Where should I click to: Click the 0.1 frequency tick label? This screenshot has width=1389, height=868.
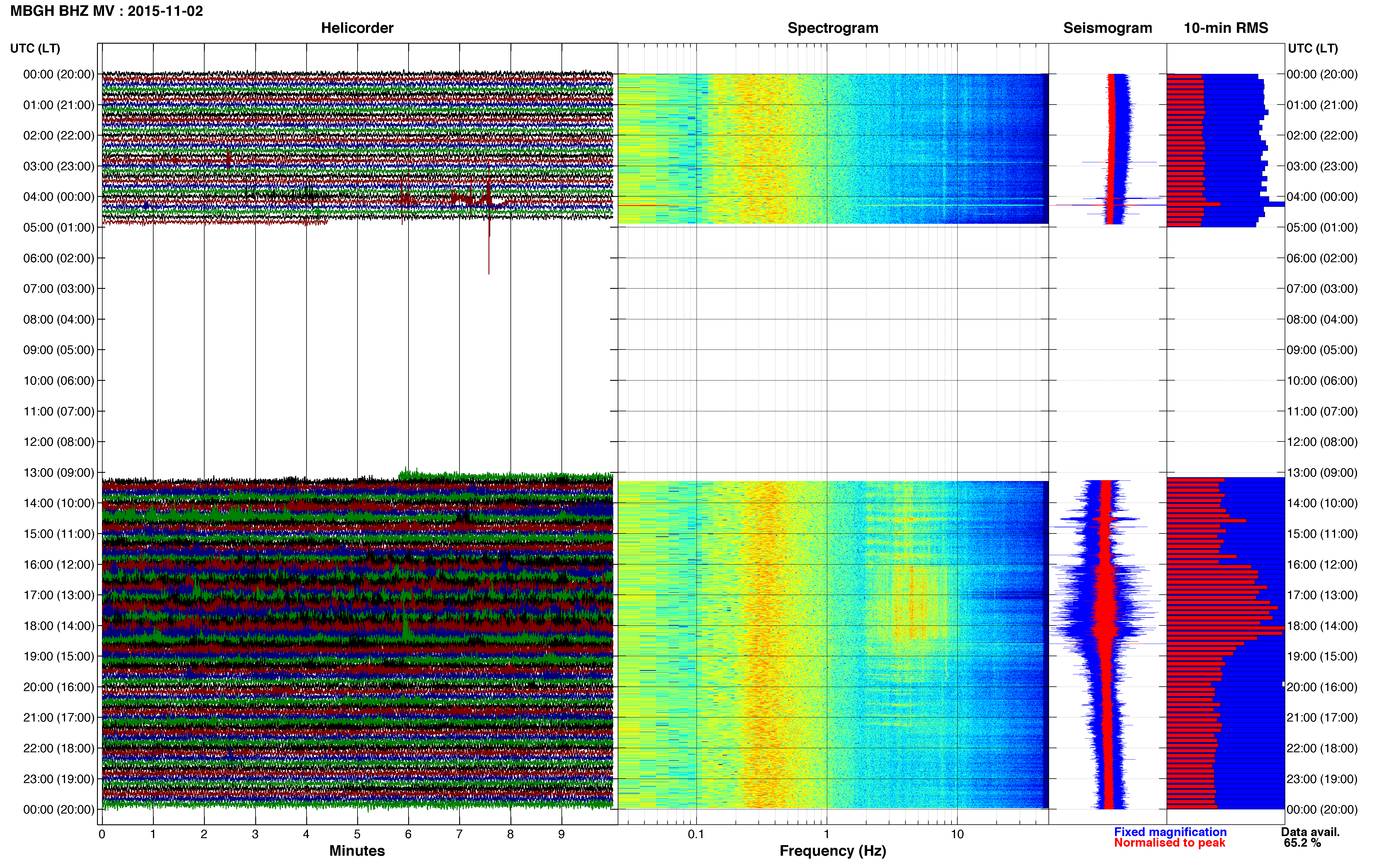point(695,835)
